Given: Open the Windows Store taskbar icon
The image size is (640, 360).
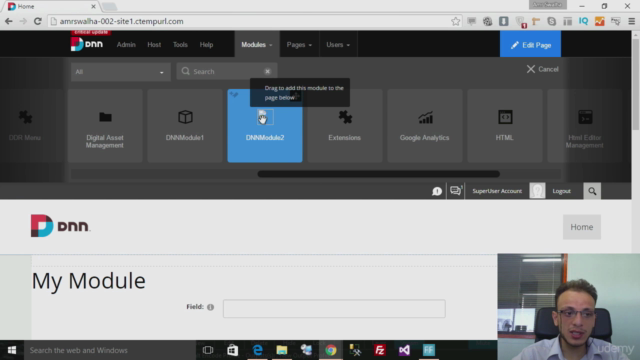Looking at the screenshot, I should (233, 350).
